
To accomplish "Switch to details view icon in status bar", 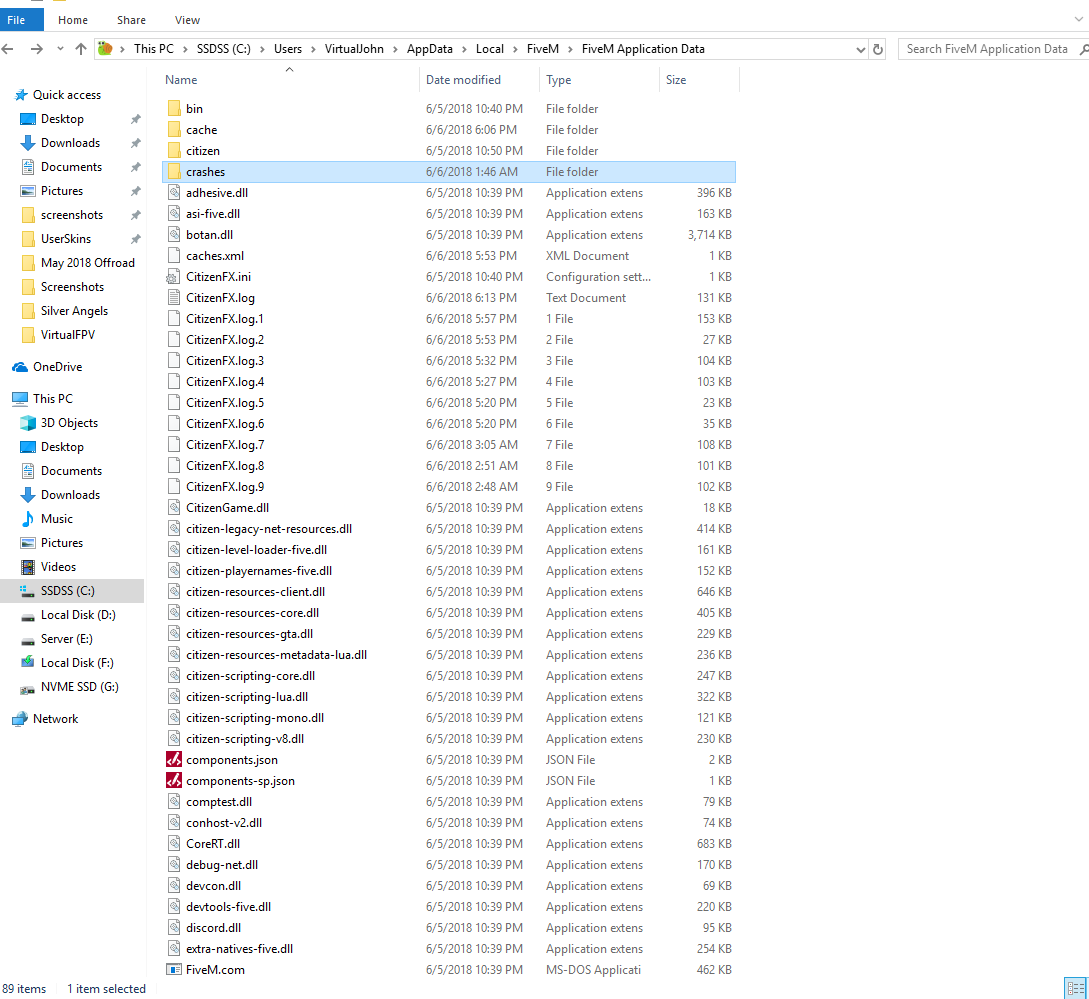I will coord(1075,988).
